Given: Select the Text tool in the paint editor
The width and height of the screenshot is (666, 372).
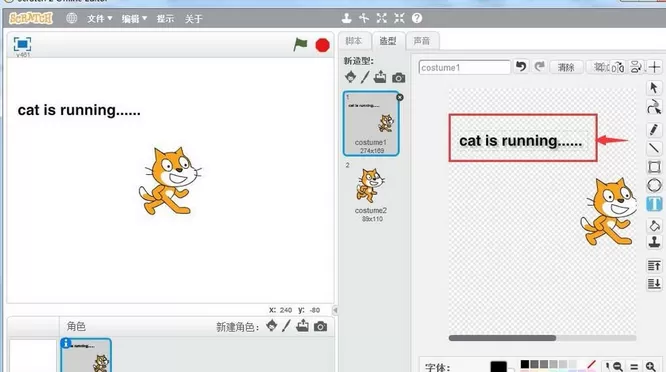Looking at the screenshot, I should (x=654, y=204).
